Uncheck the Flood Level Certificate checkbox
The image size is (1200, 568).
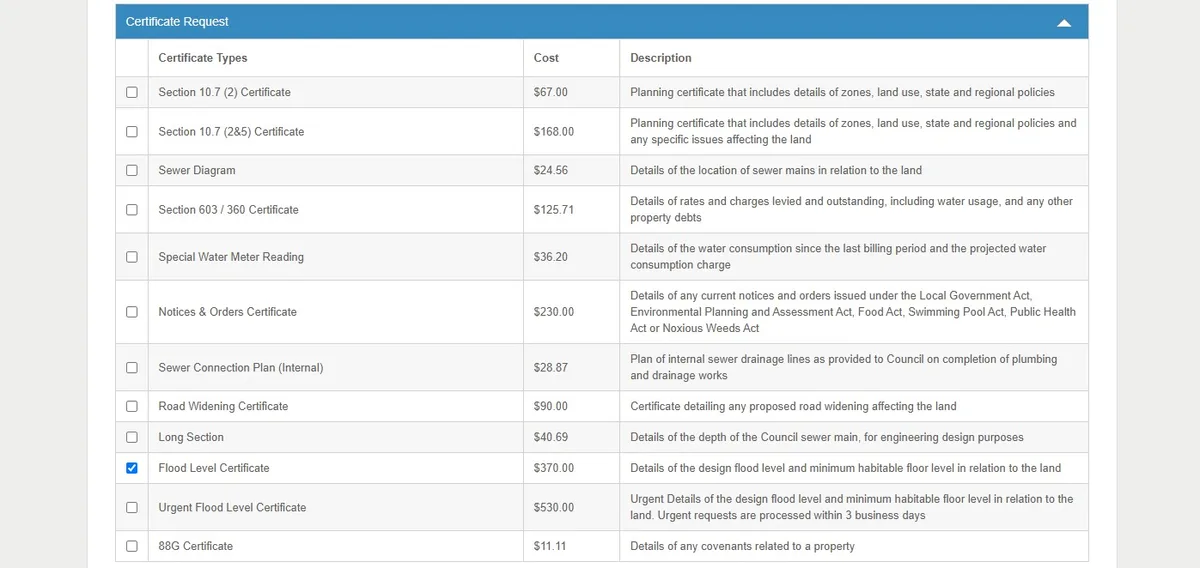coord(132,468)
